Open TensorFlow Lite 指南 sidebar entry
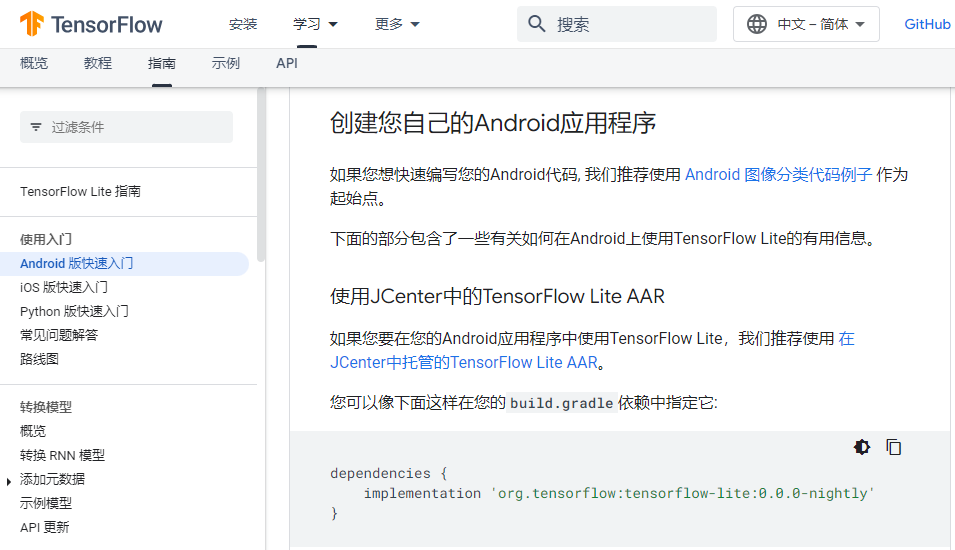 80,191
